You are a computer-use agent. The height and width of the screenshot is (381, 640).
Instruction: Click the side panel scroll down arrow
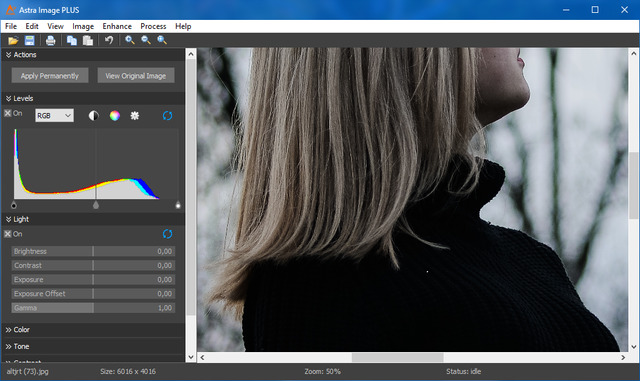191,357
